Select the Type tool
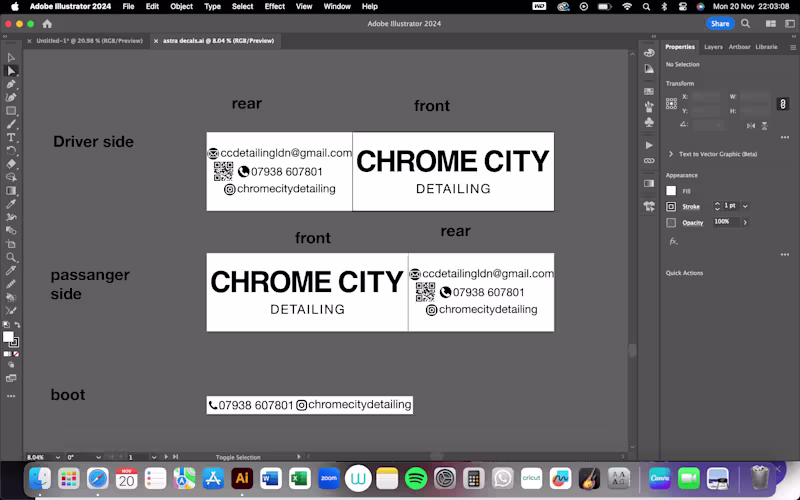This screenshot has height=500, width=800. click(x=11, y=138)
